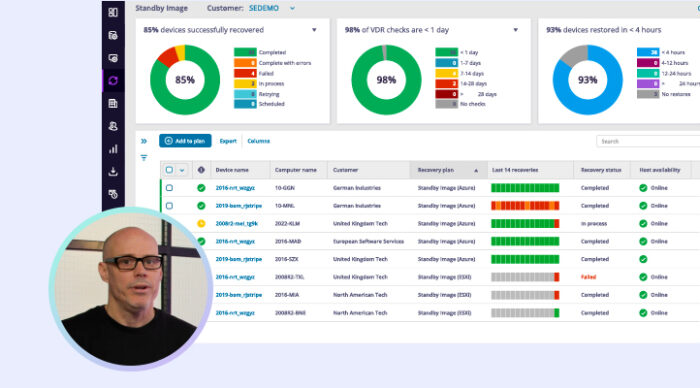Viewport: 700px width, 388px height.
Task: Sort by the Device name column header
Action: click(x=232, y=170)
